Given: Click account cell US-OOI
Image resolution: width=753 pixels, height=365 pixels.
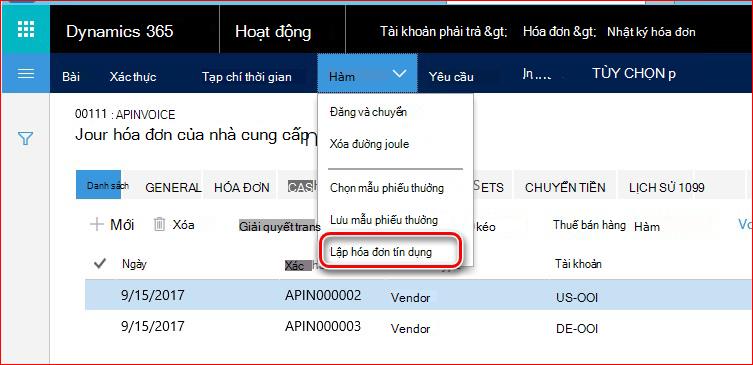Looking at the screenshot, I should coord(576,298).
